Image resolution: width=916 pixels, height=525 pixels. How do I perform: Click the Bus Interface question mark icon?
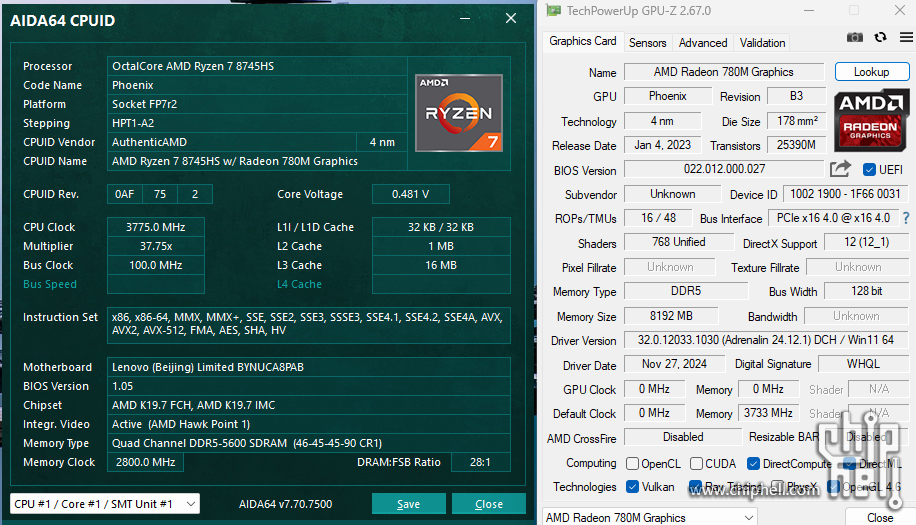(906, 218)
